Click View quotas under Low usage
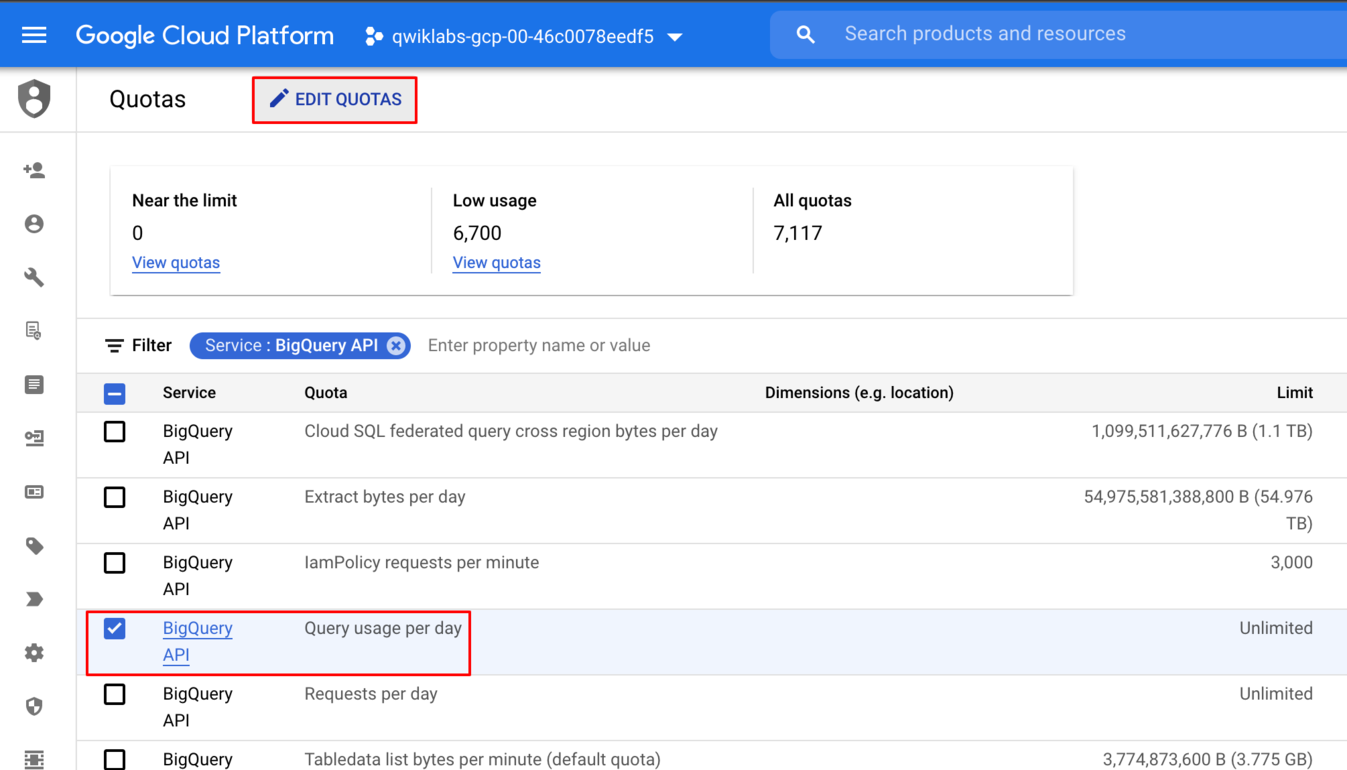Screen dimensions: 1347x770 point(497,263)
